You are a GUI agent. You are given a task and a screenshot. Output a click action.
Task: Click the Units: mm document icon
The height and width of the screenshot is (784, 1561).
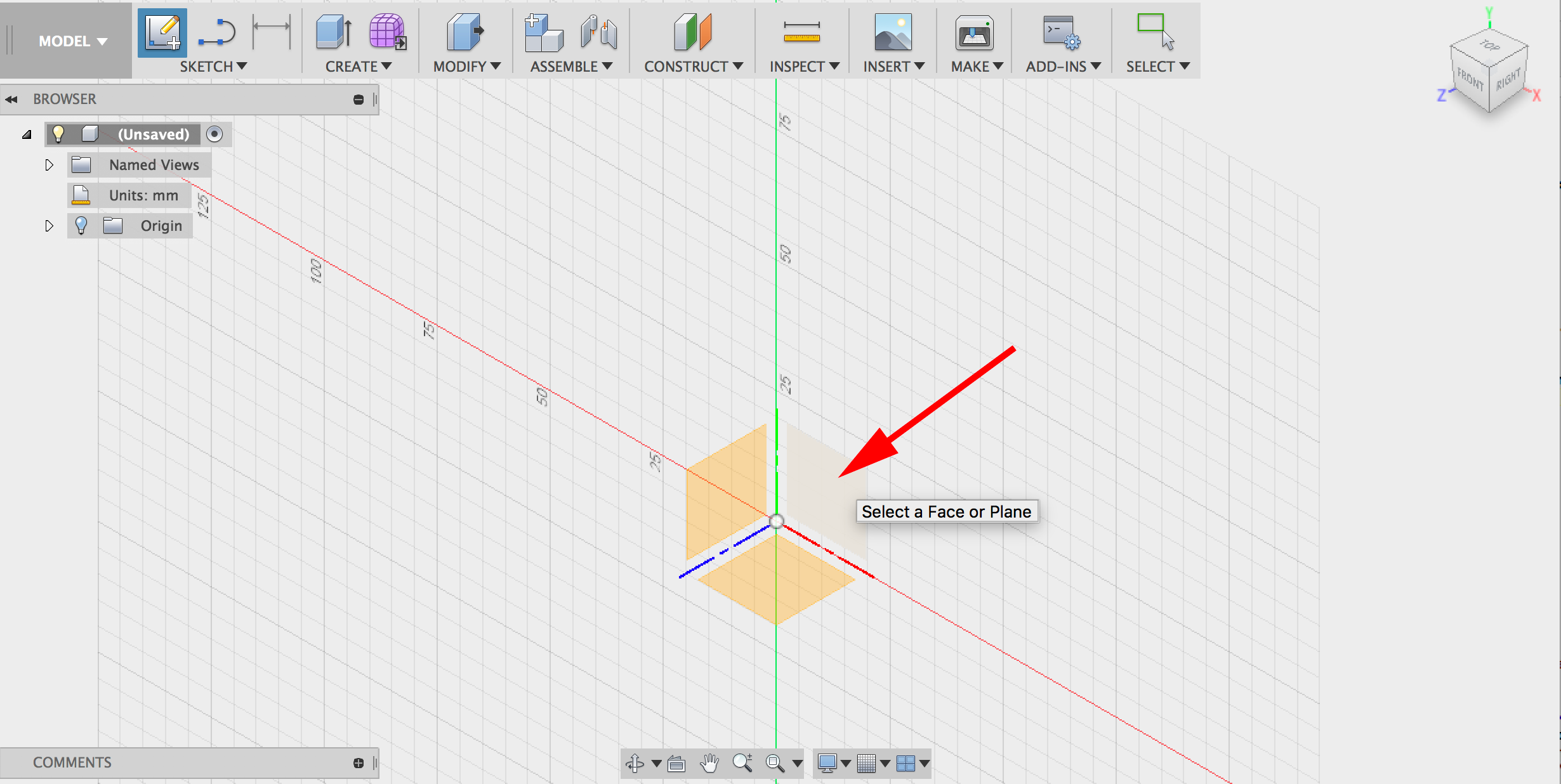click(81, 195)
